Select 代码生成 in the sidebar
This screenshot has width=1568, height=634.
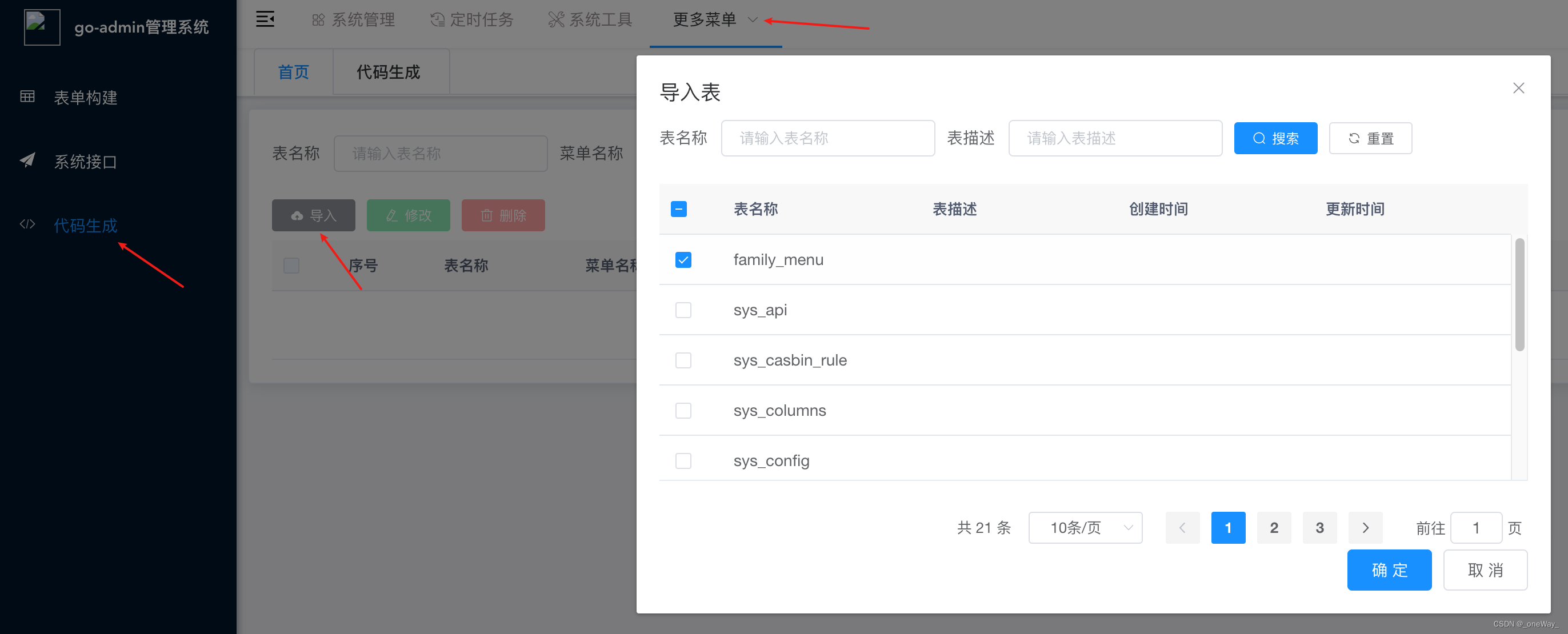coord(85,226)
